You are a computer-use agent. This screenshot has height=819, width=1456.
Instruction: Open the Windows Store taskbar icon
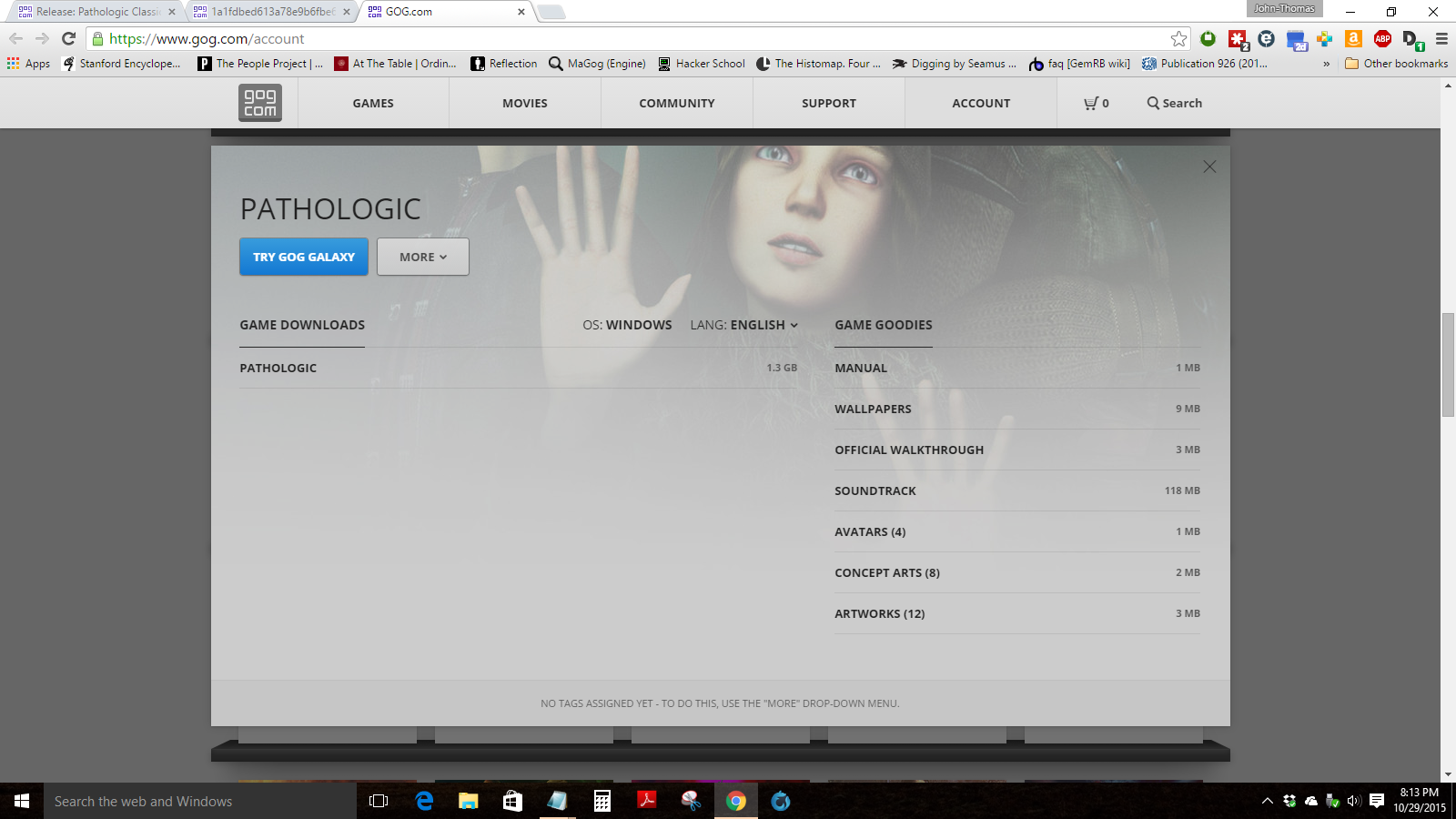tap(512, 801)
